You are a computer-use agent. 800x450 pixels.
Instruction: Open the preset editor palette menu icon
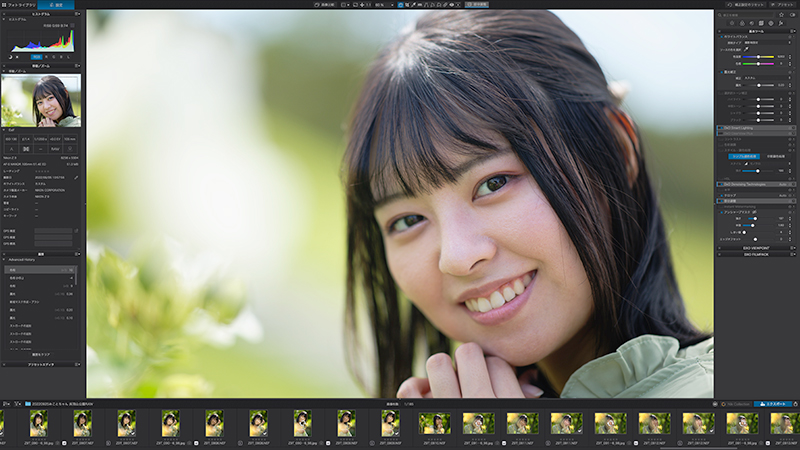77,364
